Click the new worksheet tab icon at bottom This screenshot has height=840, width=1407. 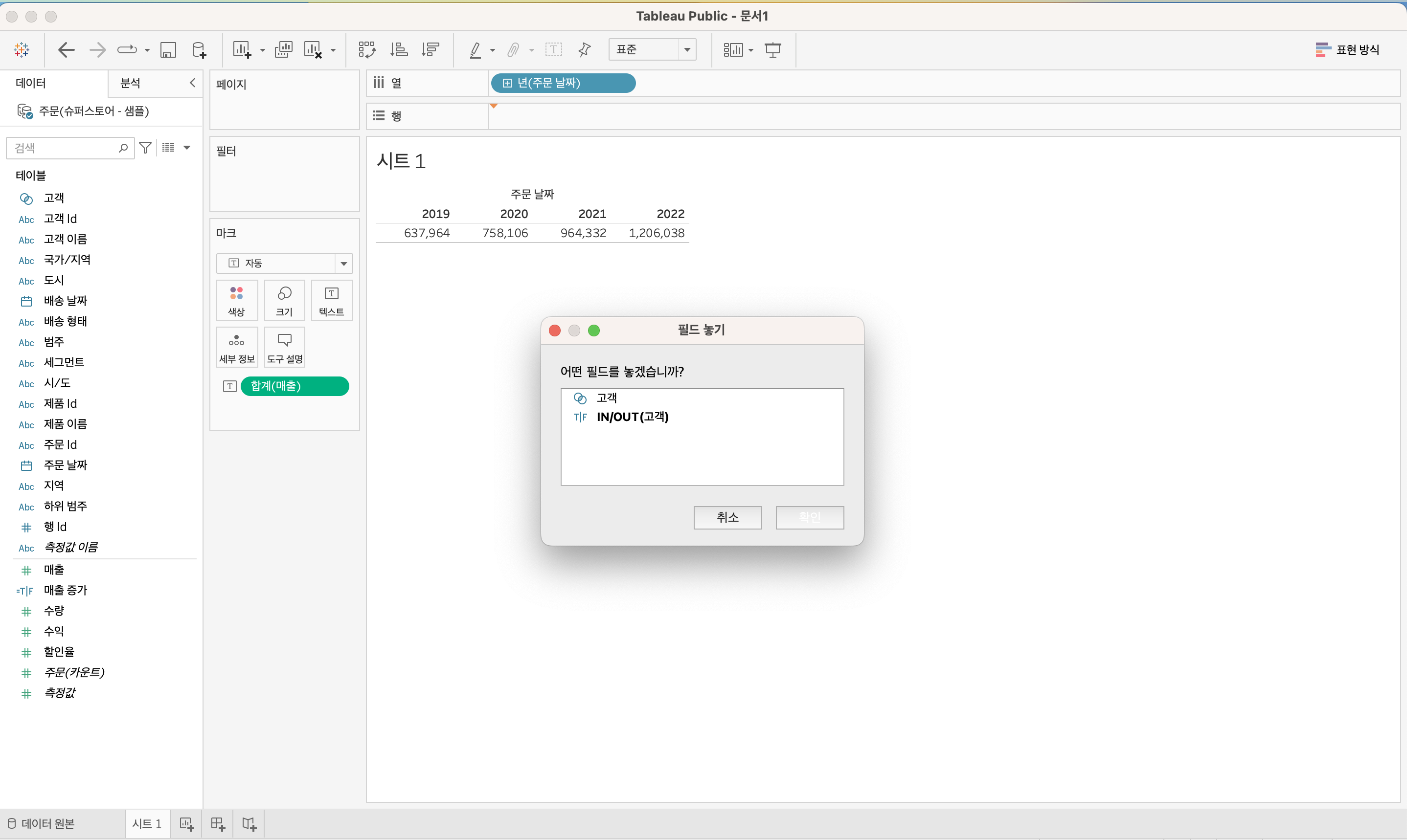click(x=186, y=823)
